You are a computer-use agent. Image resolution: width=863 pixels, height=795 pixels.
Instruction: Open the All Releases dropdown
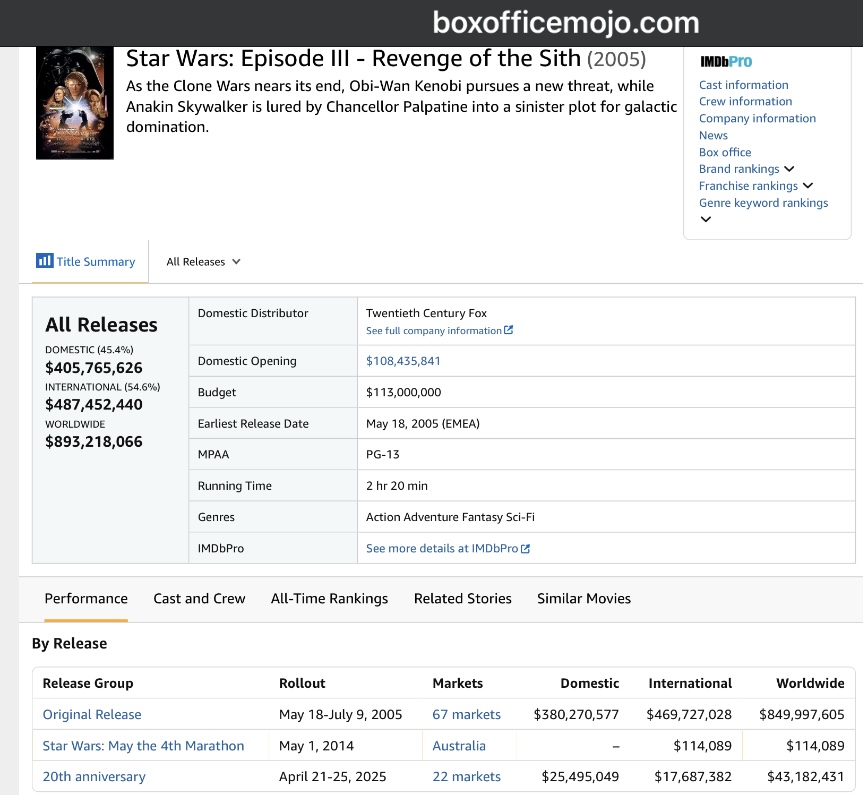(x=203, y=262)
